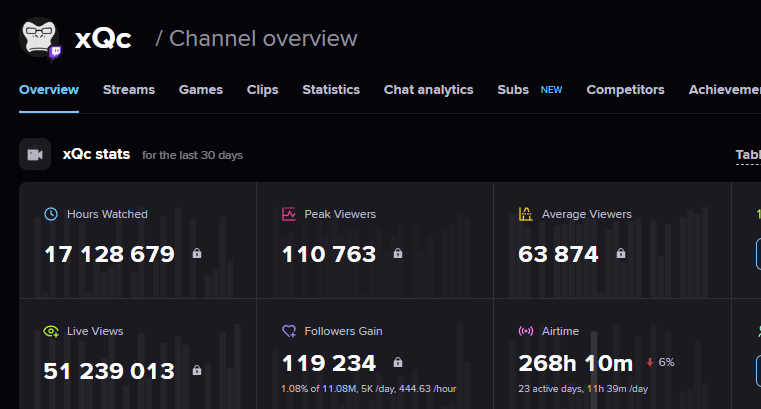Click the Peak Viewers chart icon
The height and width of the screenshot is (409, 761).
[289, 214]
